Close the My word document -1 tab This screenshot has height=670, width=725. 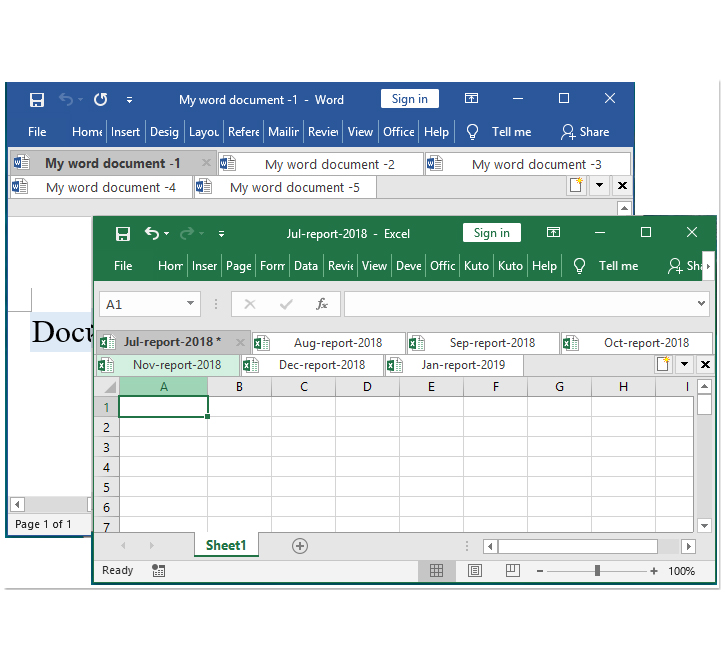pos(206,163)
